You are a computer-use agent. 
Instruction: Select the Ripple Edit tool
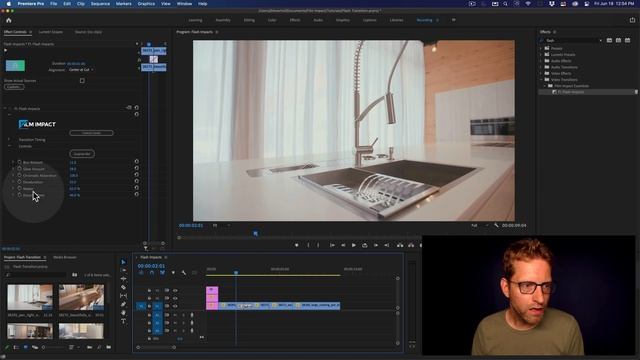123,279
